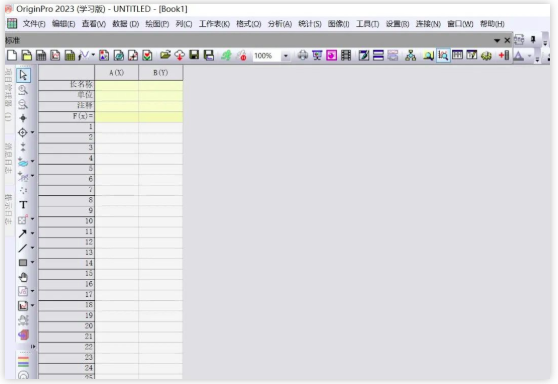Click the rainbow color palette icon
The width and height of the screenshot is (558, 384).
pyautogui.click(x=23, y=362)
